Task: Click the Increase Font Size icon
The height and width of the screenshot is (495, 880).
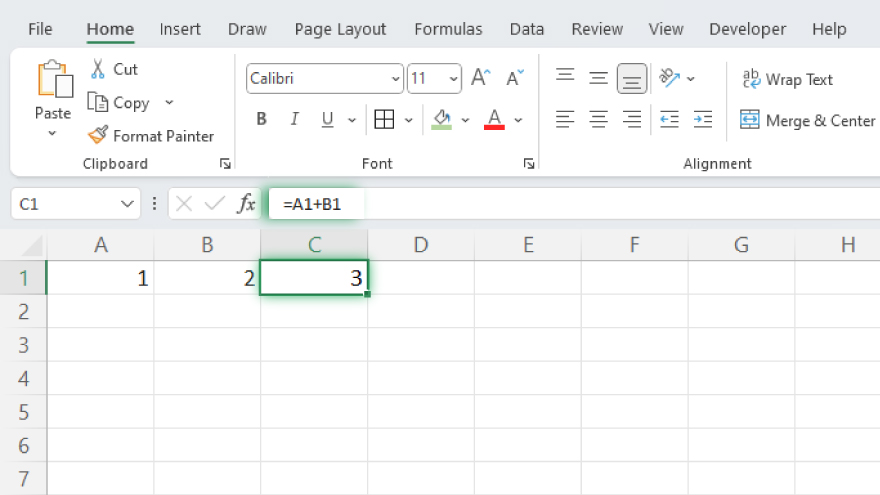Action: (x=480, y=78)
